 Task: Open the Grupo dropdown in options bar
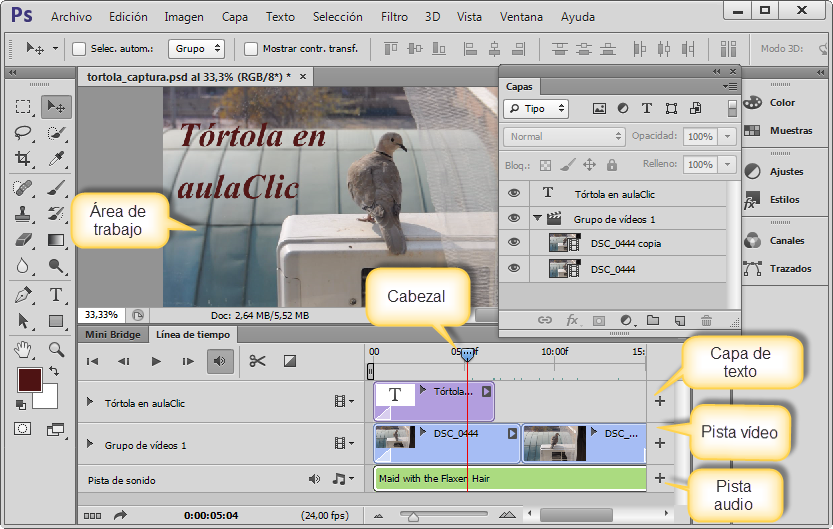(x=197, y=49)
